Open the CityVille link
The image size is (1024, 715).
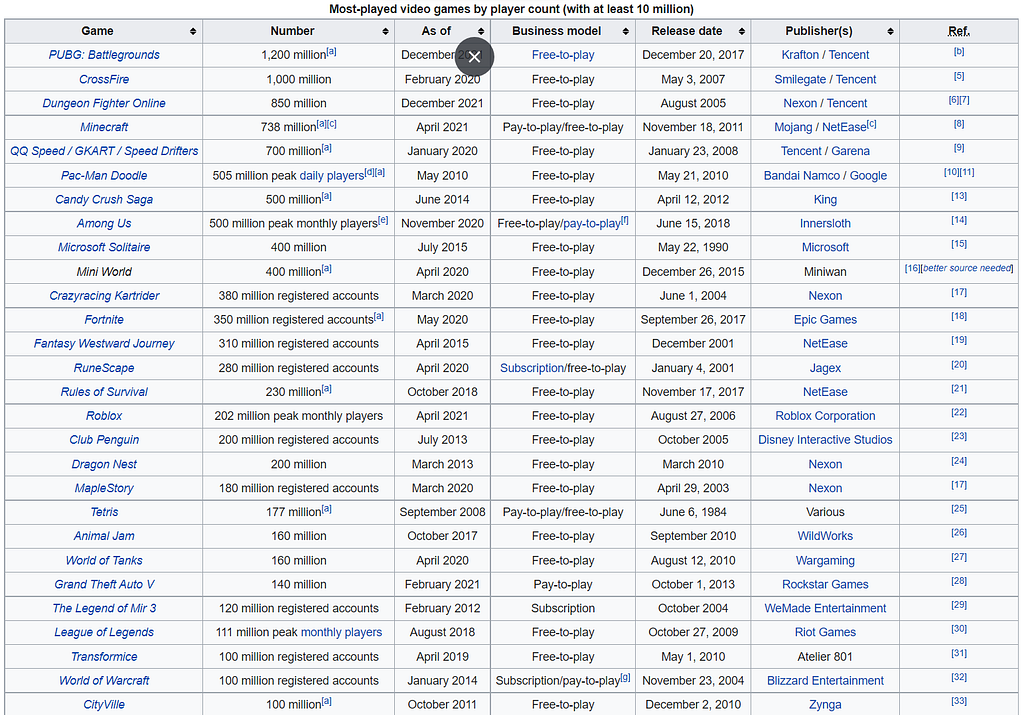(x=104, y=705)
